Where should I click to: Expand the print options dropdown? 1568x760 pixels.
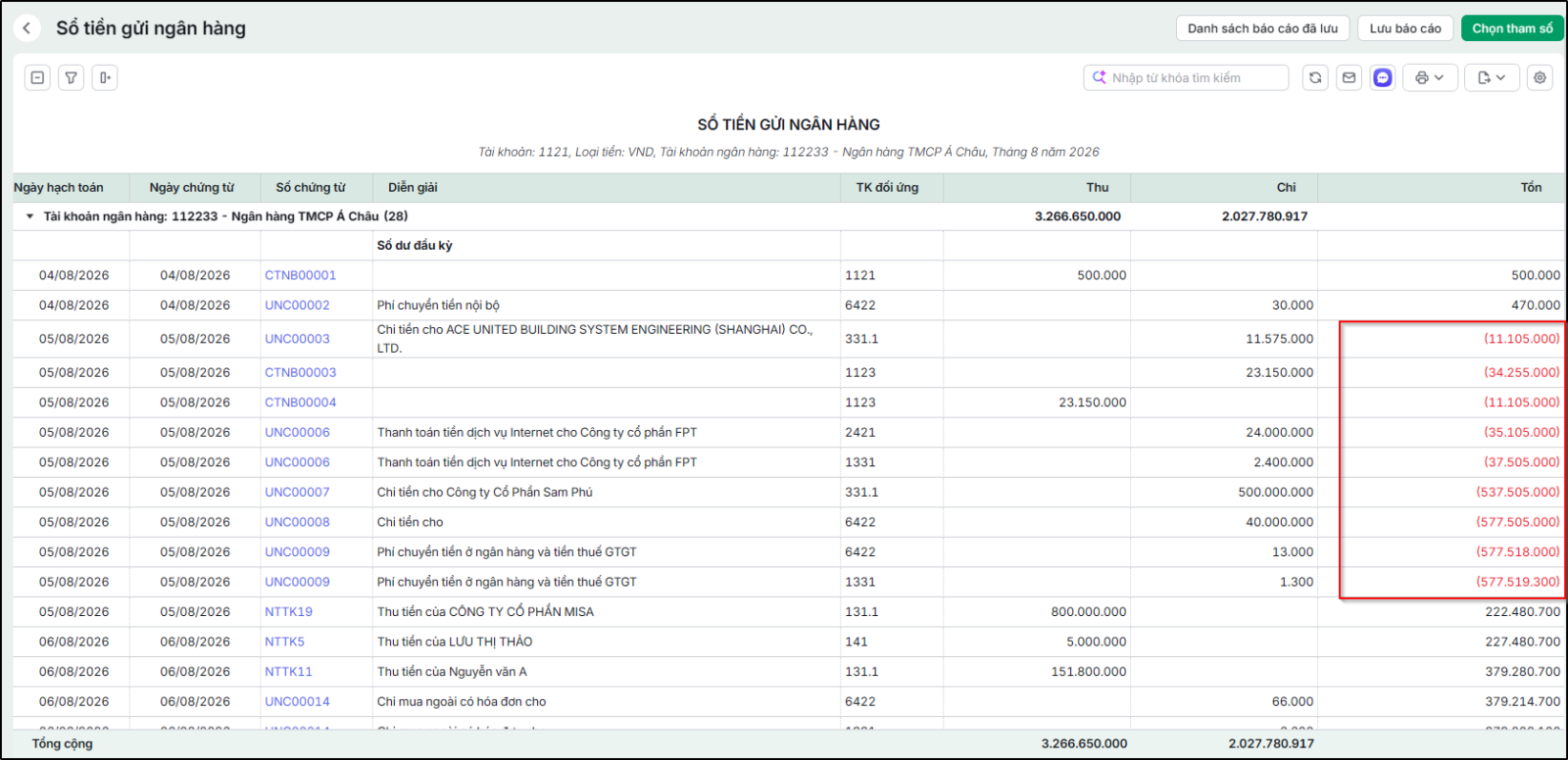[x=1431, y=77]
